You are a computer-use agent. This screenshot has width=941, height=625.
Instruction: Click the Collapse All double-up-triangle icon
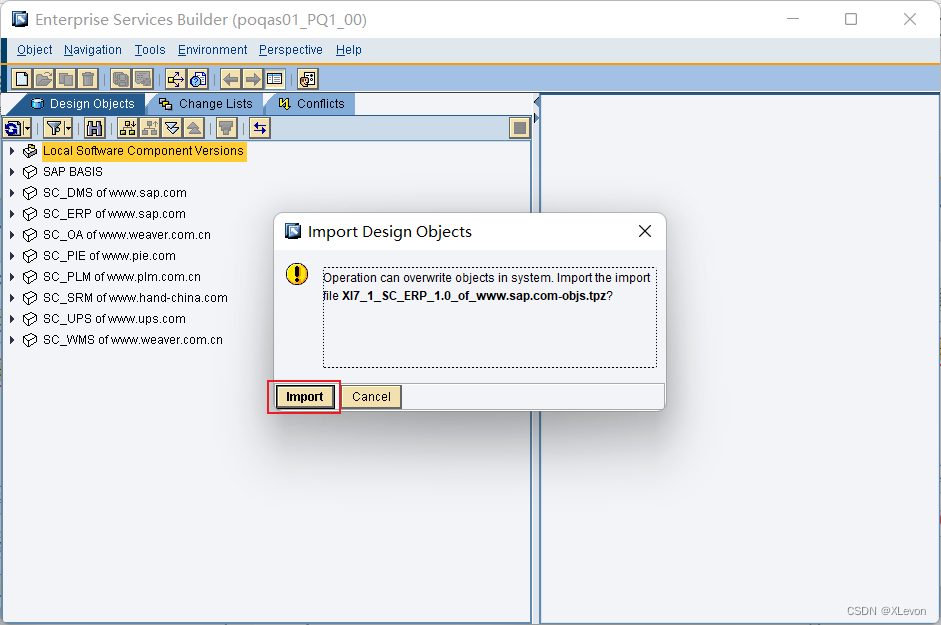[x=193, y=128]
